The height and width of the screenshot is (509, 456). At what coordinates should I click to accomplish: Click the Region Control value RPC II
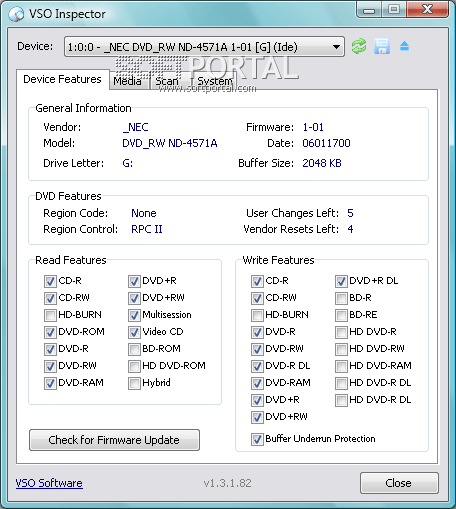[147, 229]
